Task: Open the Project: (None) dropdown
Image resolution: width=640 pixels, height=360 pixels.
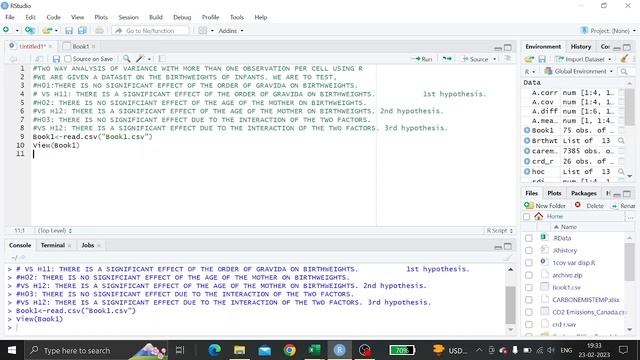Action: [608, 31]
